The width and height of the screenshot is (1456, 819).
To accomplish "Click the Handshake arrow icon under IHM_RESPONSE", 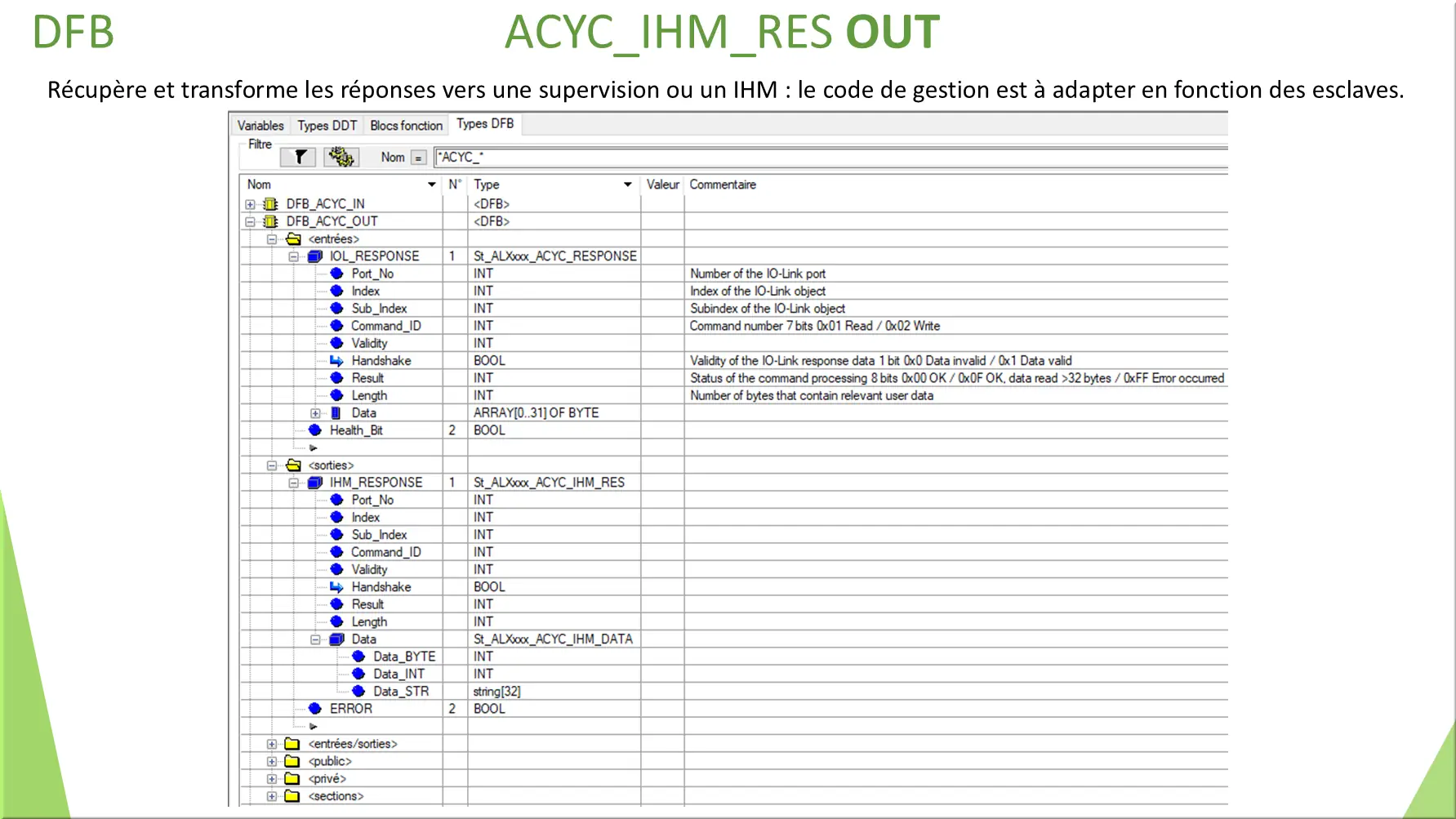I will pos(336,587).
